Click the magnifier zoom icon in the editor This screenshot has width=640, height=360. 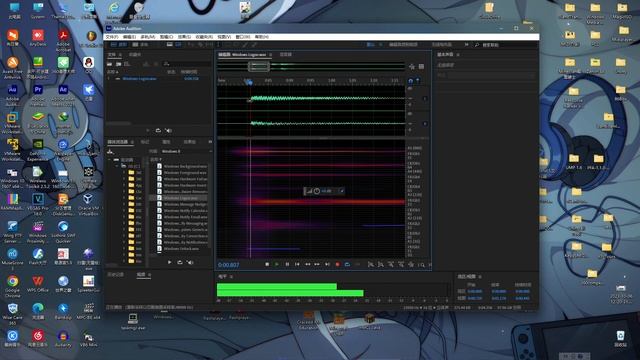click(x=421, y=265)
